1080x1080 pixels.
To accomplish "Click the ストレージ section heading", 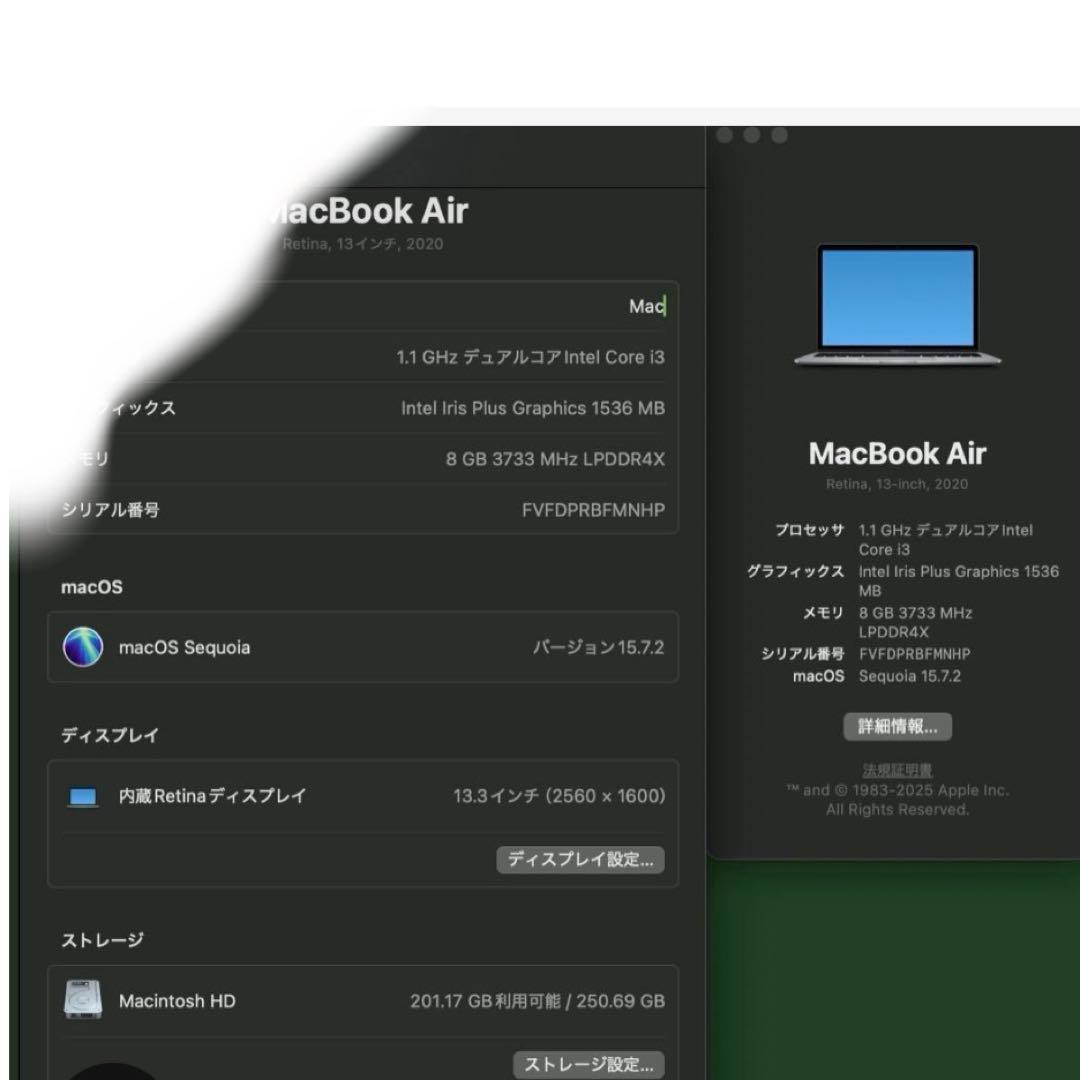I will (x=103, y=940).
